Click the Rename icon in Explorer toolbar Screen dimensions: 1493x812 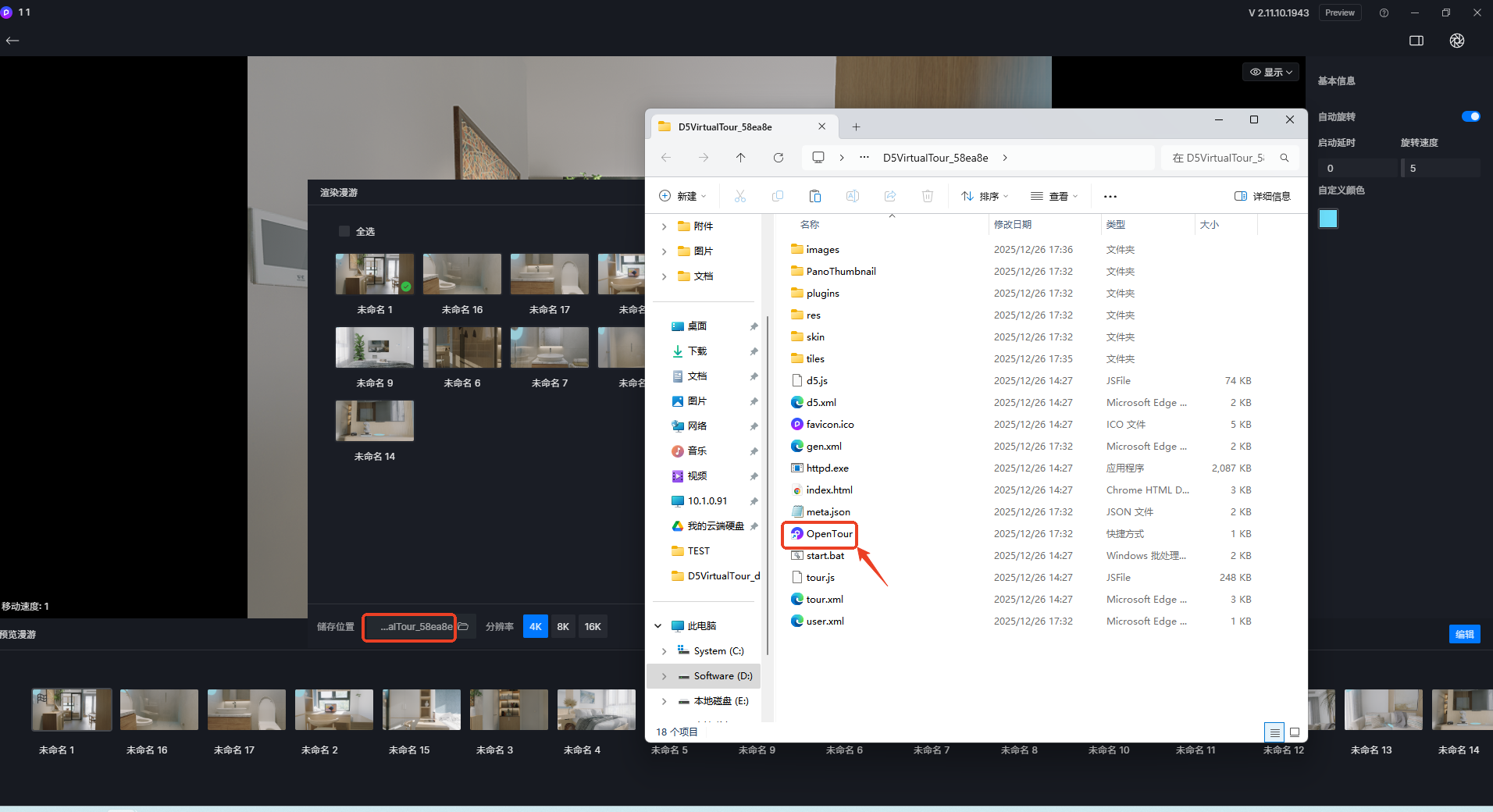click(853, 196)
